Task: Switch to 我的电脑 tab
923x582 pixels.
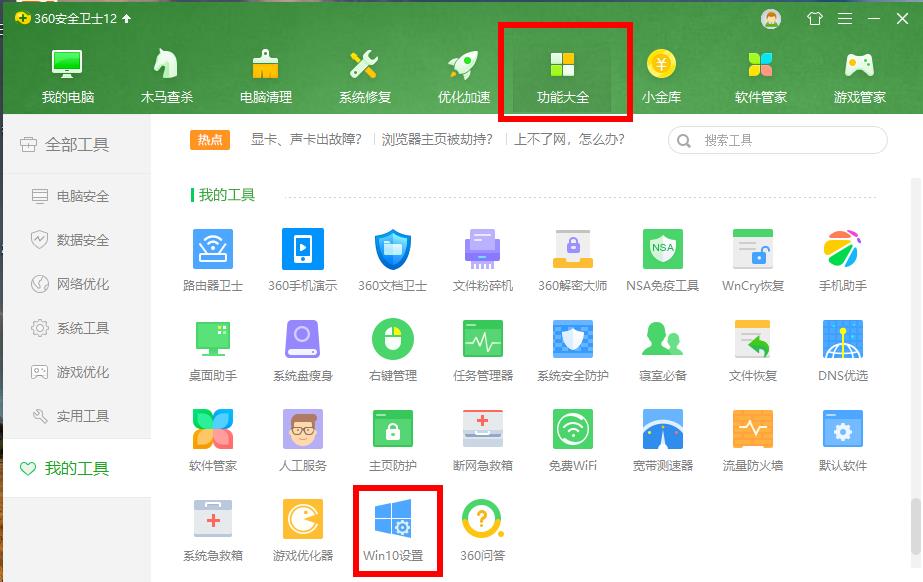Action: point(68,77)
